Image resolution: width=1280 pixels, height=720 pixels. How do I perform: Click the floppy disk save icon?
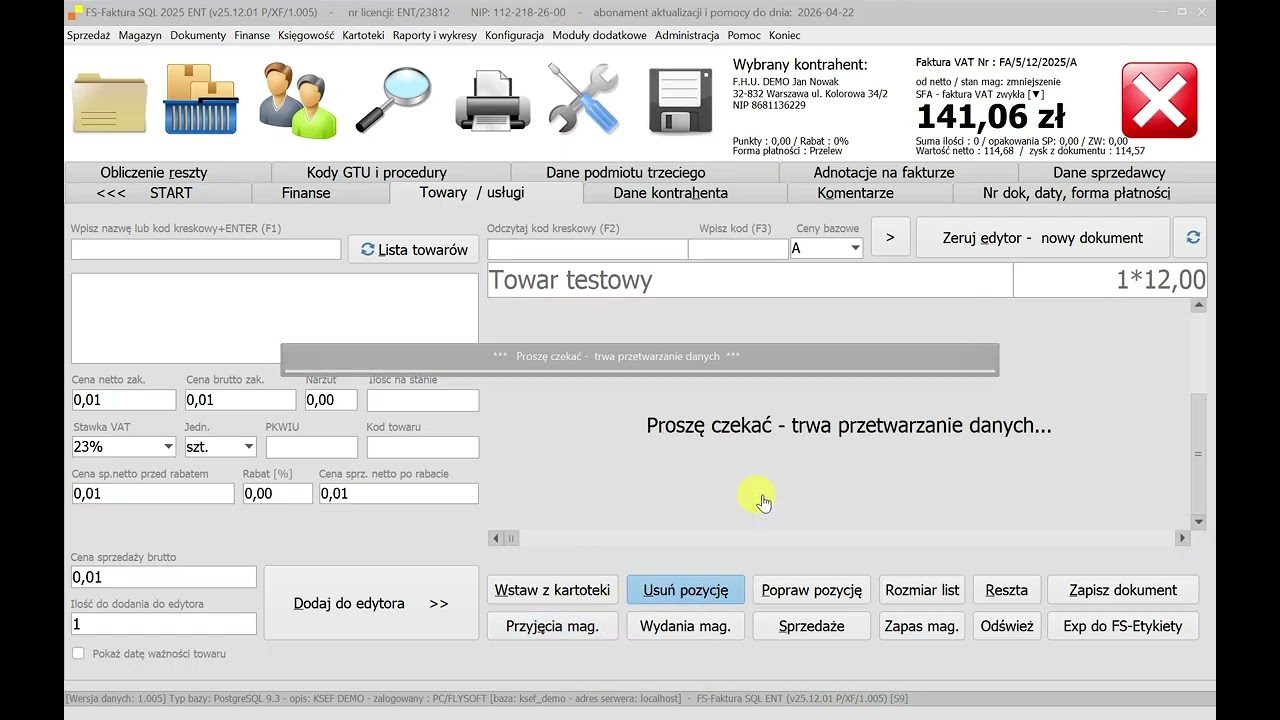click(681, 101)
